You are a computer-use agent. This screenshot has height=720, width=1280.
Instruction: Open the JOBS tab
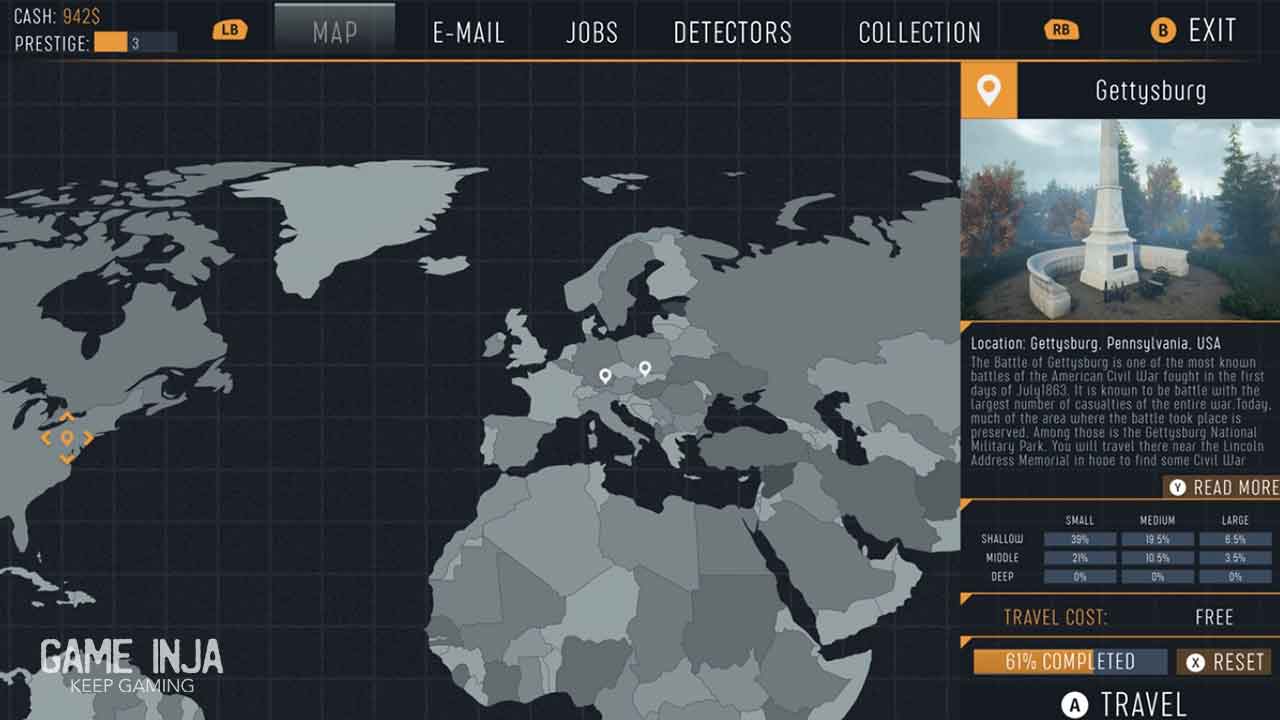(591, 32)
